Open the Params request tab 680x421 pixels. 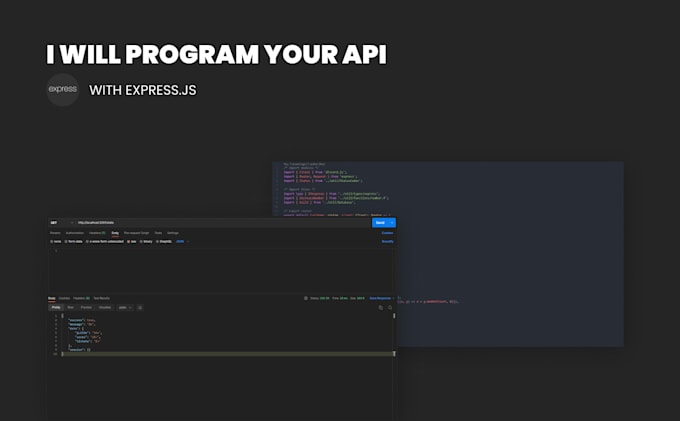[55, 233]
